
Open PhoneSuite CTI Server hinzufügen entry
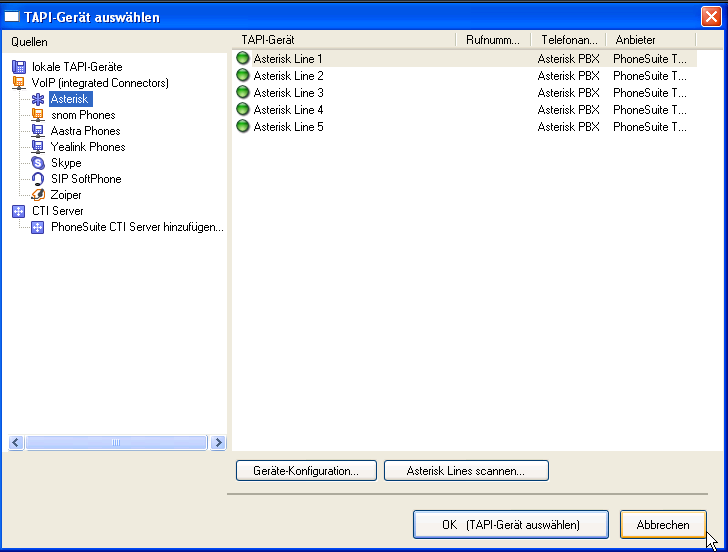tap(137, 227)
